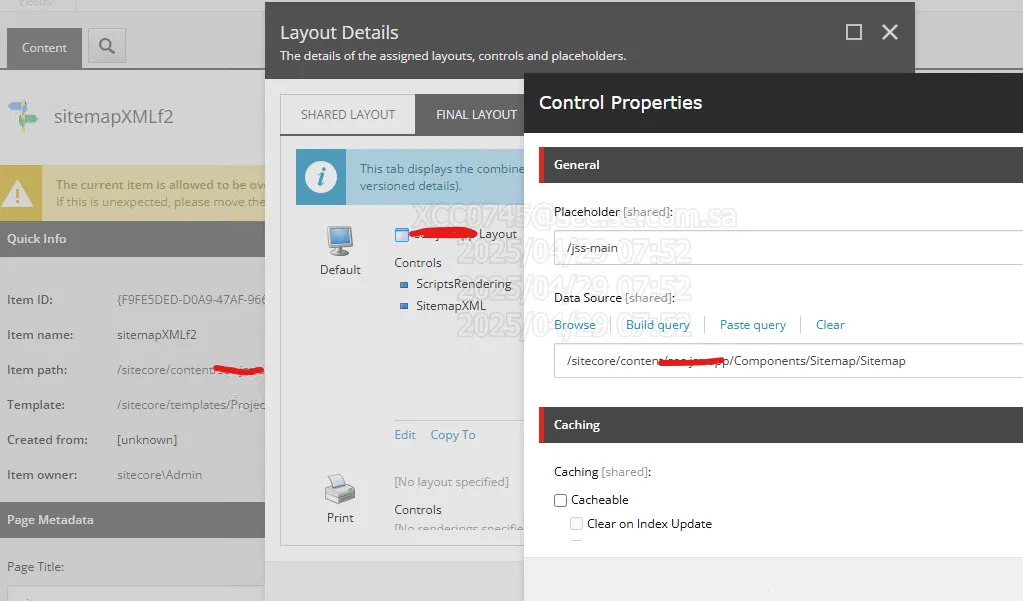Click the sitemapXMLf2 item icon
The image size is (1023, 601).
point(22,117)
